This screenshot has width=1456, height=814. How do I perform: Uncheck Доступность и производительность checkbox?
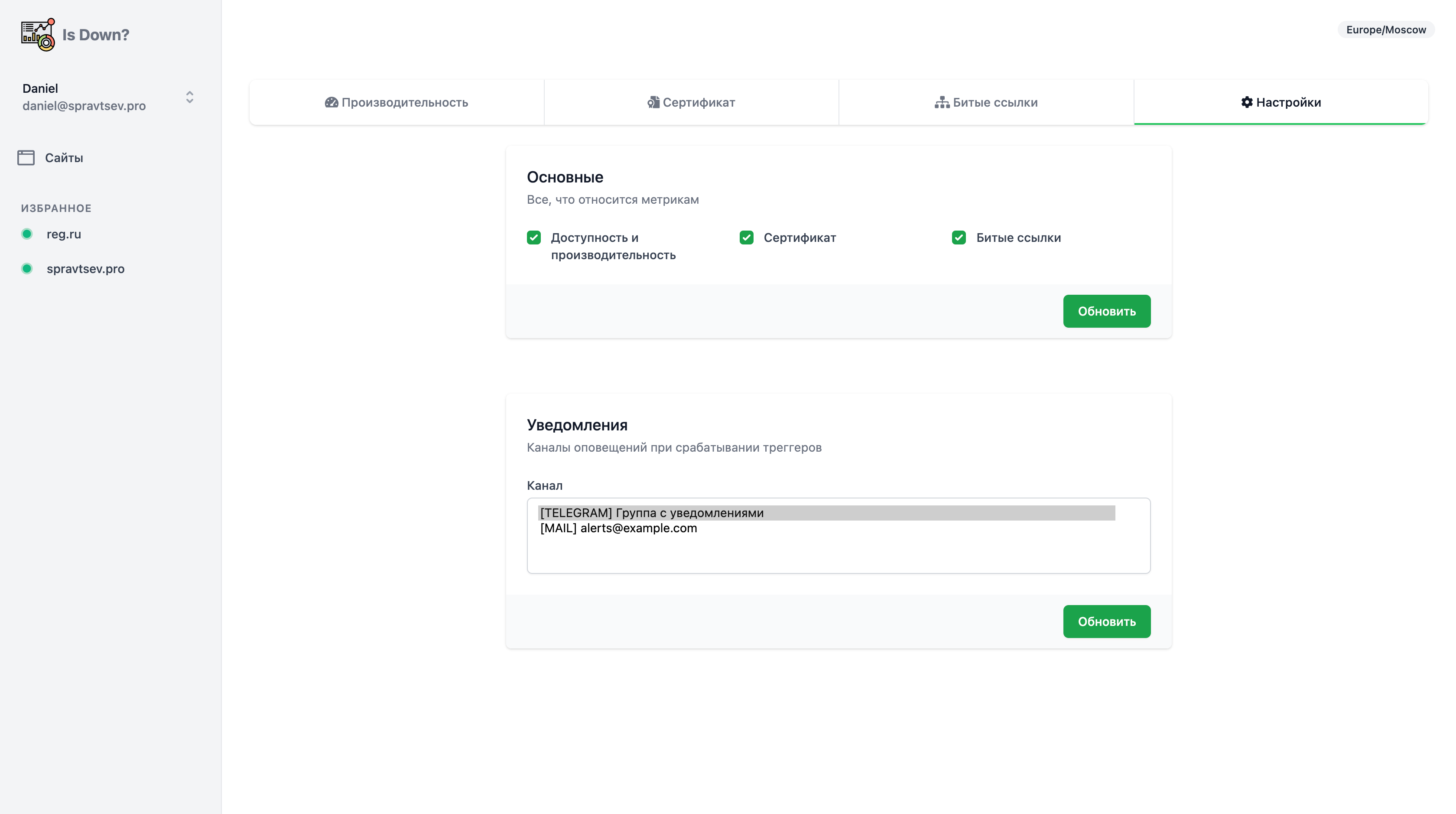533,238
